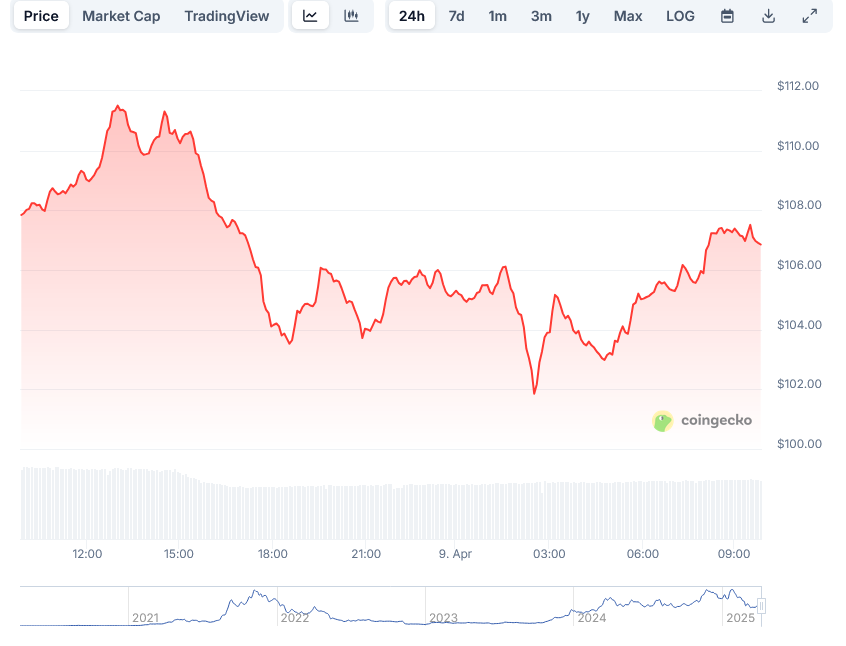Expand the chart with the fullscreen arrows icon
The width and height of the screenshot is (846, 646).
809,16
